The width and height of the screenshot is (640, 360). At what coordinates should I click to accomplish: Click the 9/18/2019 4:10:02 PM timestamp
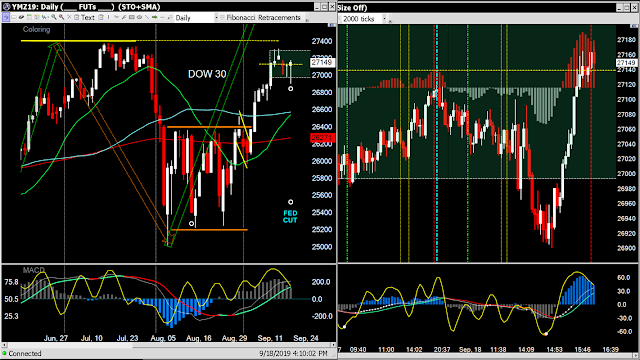[293, 353]
